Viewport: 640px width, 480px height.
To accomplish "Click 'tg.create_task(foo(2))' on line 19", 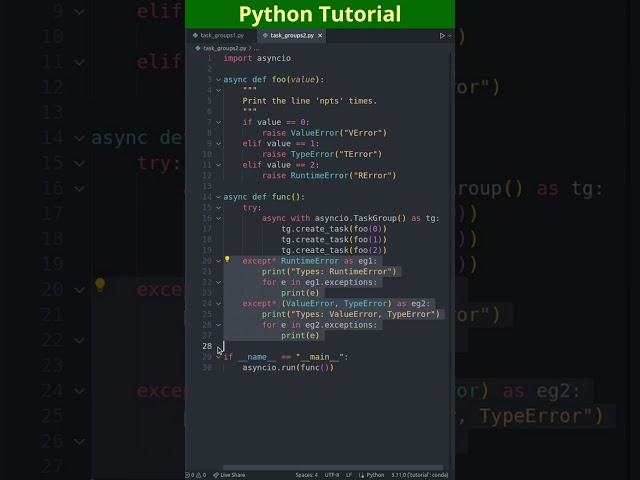I will coord(334,250).
